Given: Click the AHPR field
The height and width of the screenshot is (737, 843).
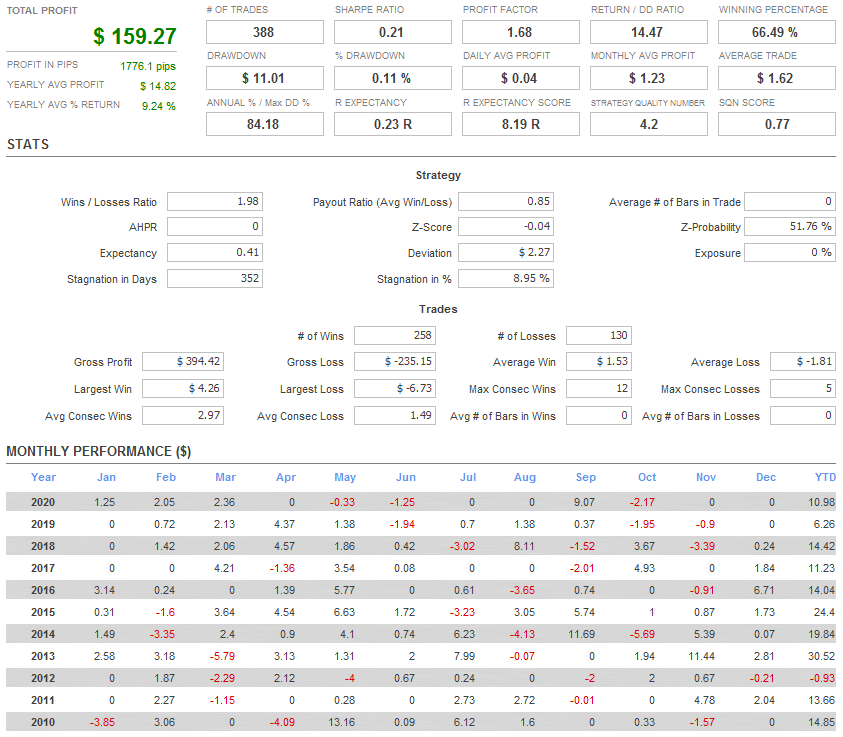Looking at the screenshot, I should pos(215,226).
